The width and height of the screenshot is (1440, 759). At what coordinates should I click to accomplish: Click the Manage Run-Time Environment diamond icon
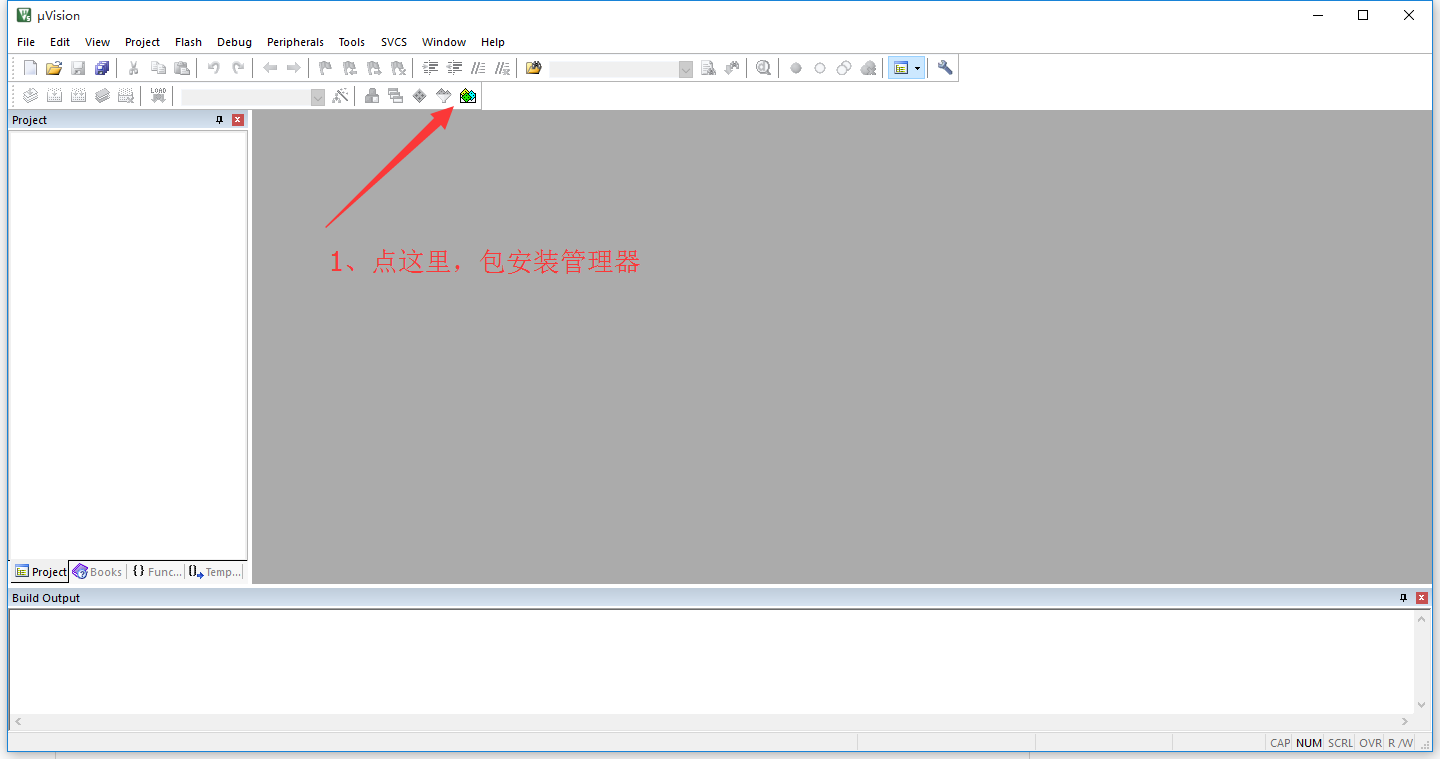click(x=420, y=96)
